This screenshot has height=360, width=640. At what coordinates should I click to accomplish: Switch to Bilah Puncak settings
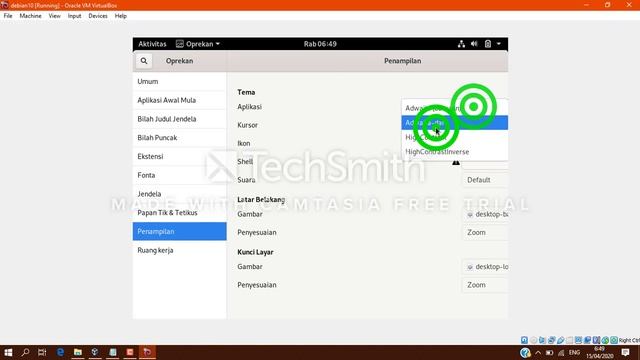[x=180, y=138]
